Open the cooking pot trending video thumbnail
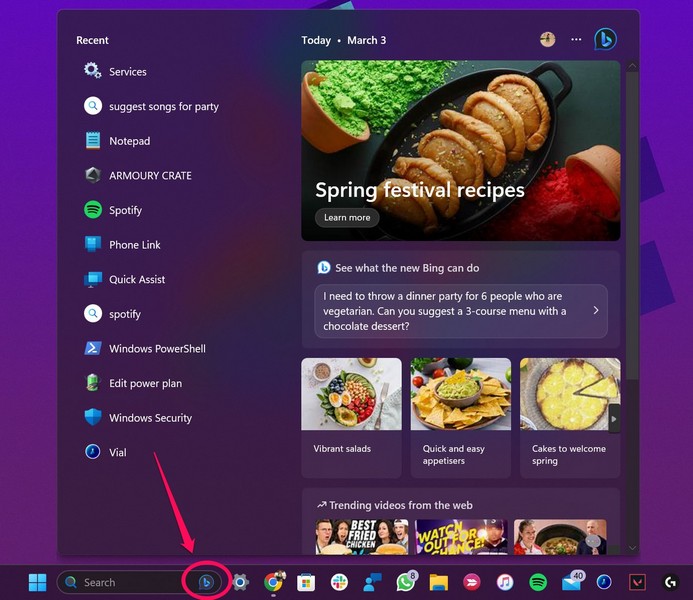This screenshot has width=693, height=600. pos(560,536)
